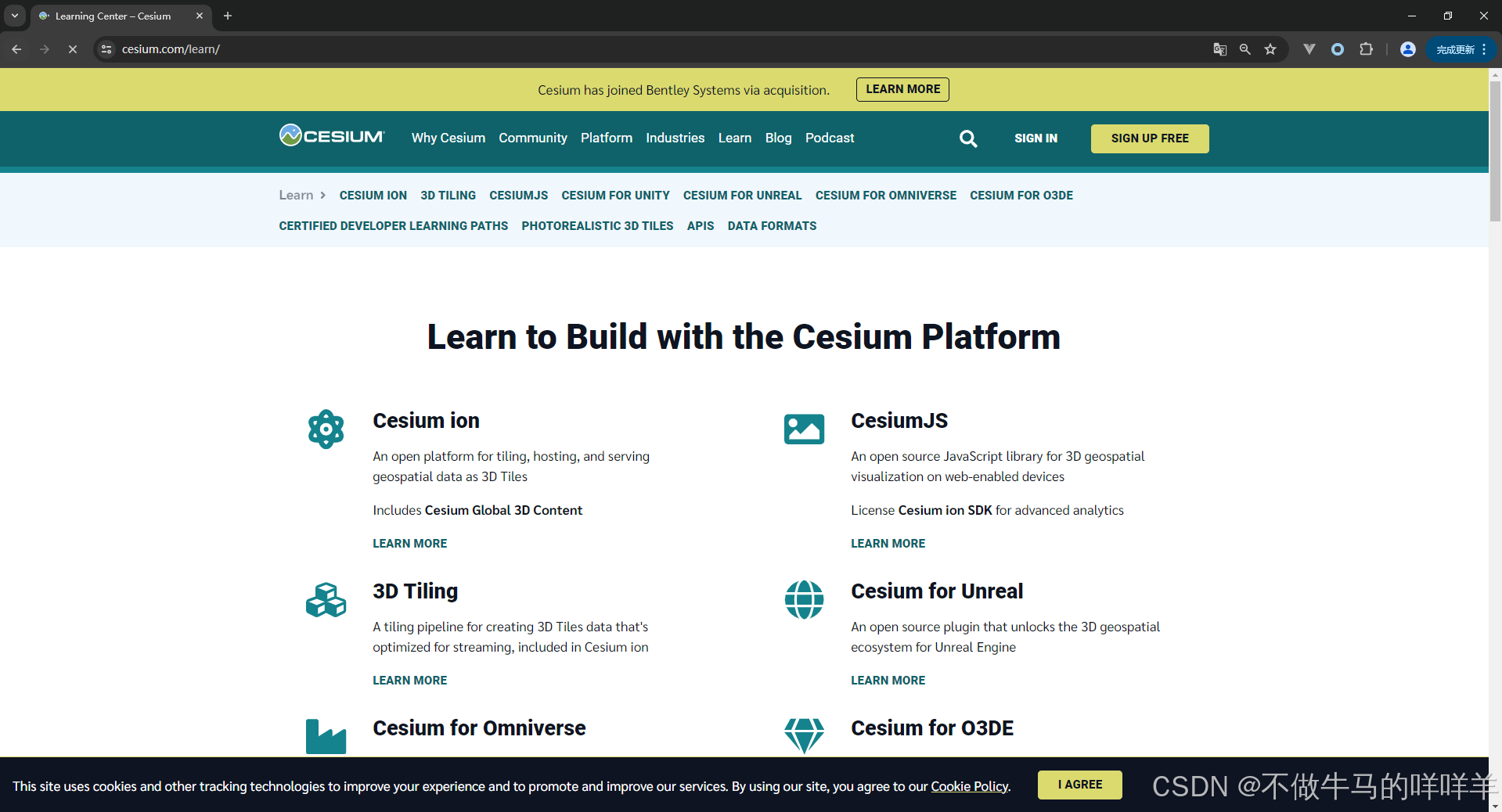
Task: Click the Cesium for O3DE heading
Action: (932, 728)
